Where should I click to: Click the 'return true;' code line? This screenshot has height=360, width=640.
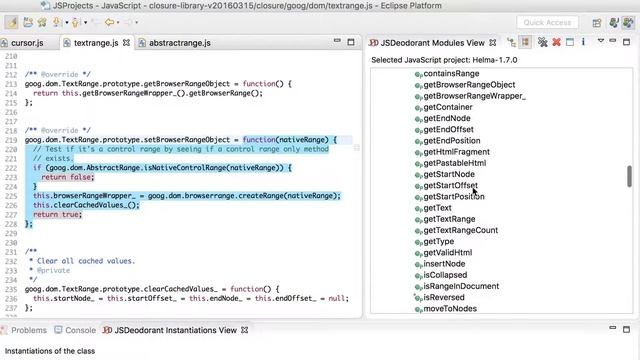57,214
